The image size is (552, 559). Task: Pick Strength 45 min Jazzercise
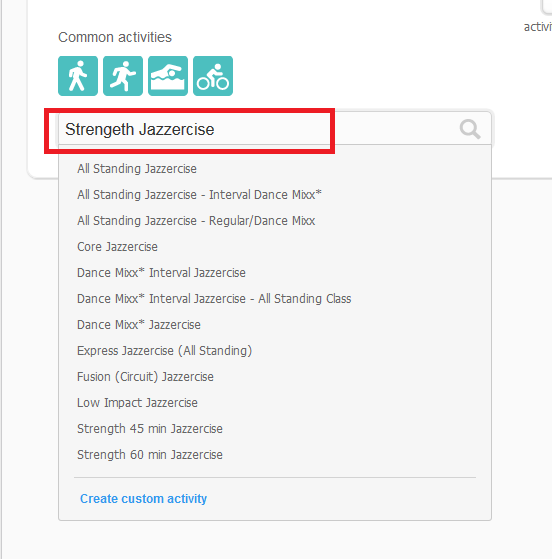pos(150,429)
